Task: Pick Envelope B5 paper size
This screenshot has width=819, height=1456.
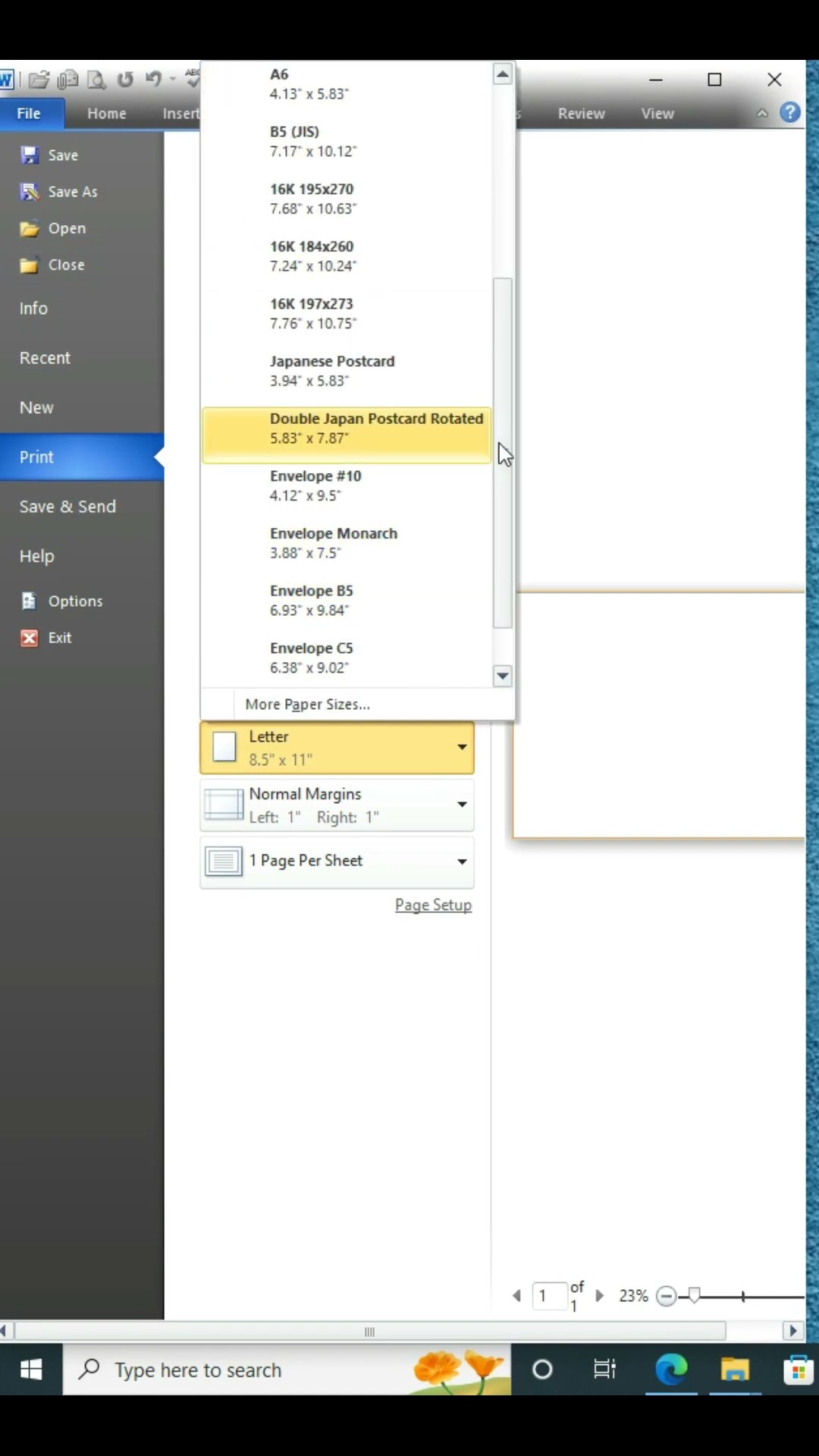Action: pos(347,601)
